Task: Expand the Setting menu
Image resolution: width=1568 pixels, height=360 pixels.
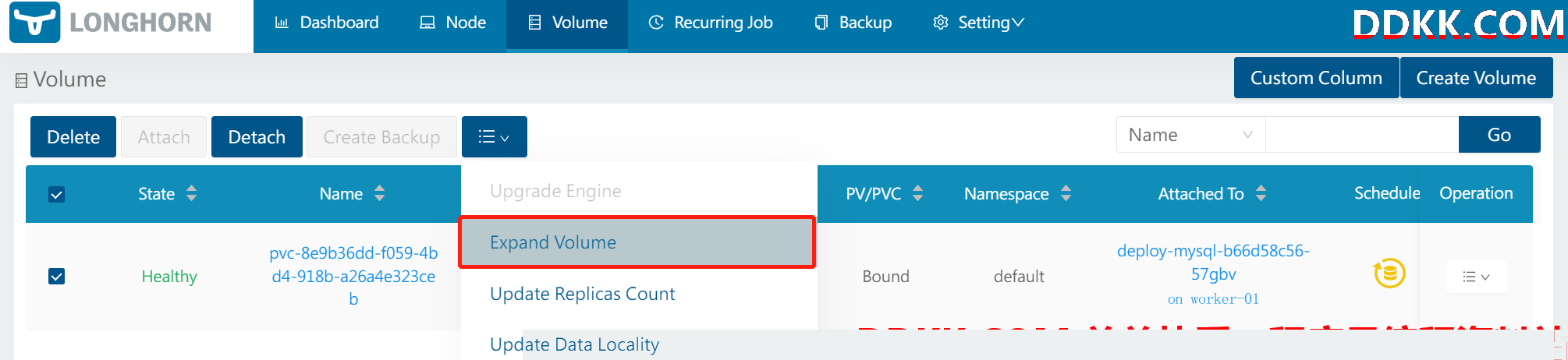Action: pos(979,23)
